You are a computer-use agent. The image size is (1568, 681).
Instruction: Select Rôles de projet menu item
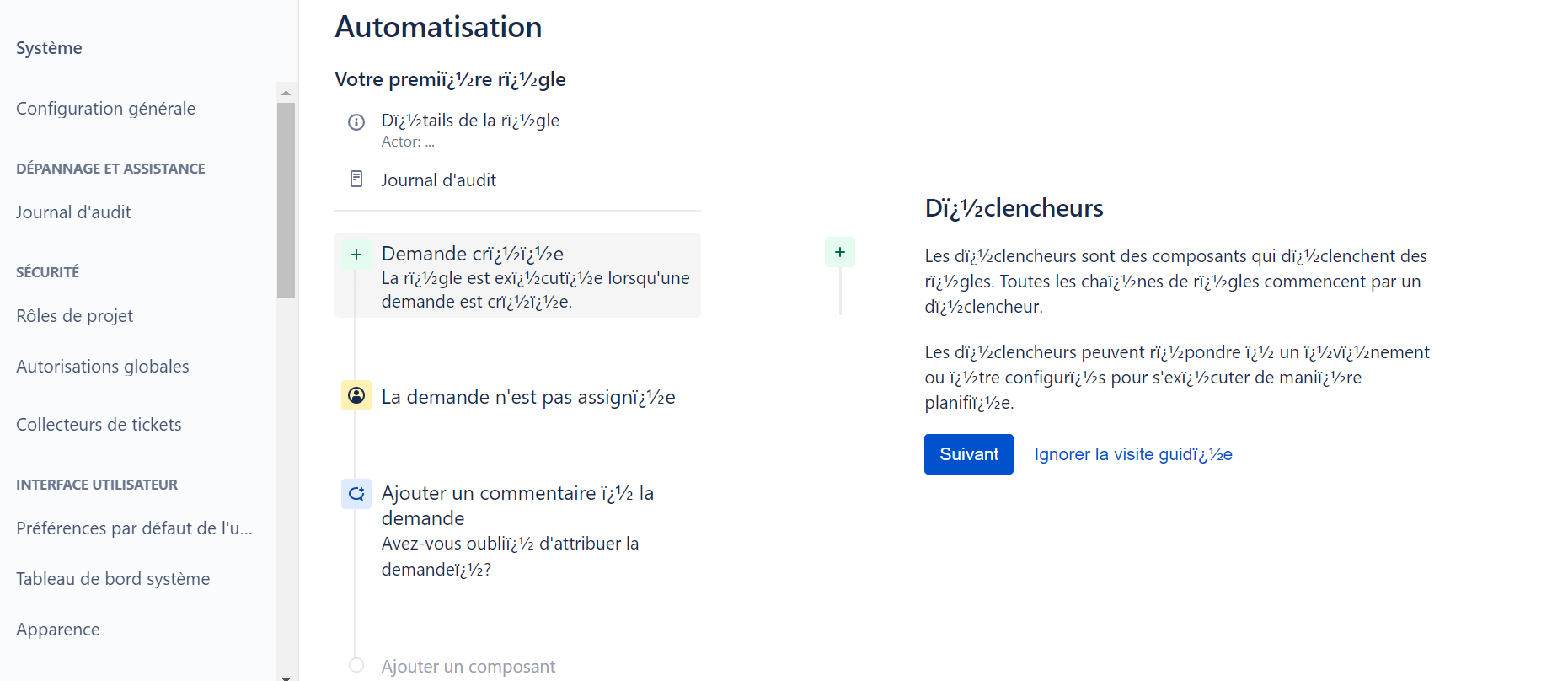(75, 316)
